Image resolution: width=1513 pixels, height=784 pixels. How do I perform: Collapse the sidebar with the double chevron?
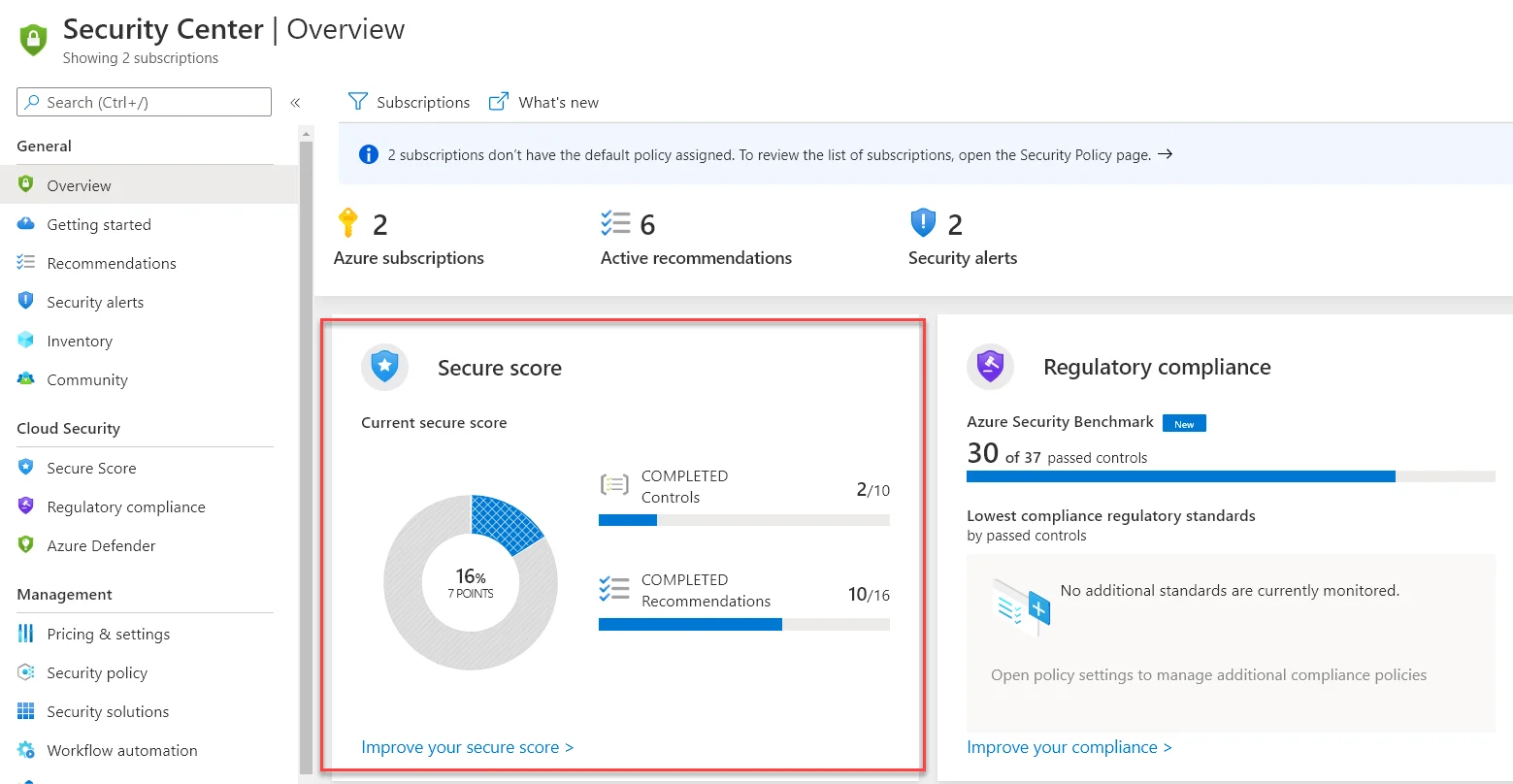[x=295, y=102]
